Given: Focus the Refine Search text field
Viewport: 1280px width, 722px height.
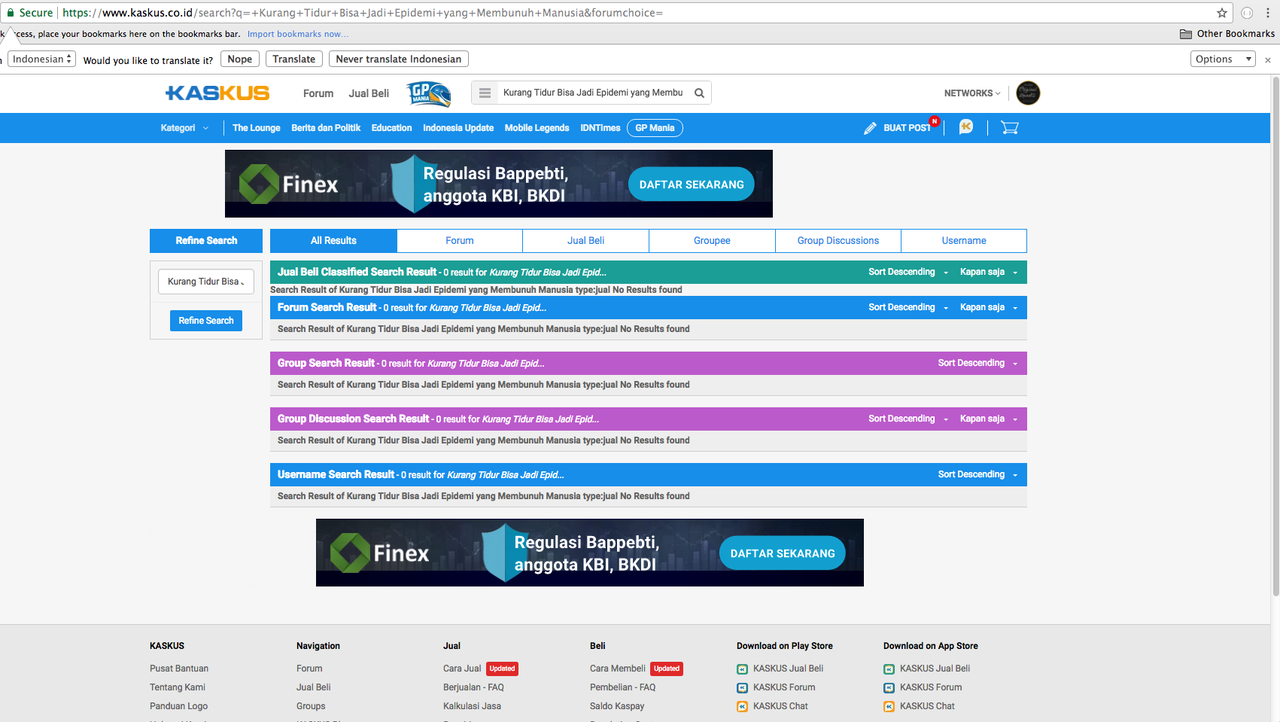Looking at the screenshot, I should click(x=206, y=282).
